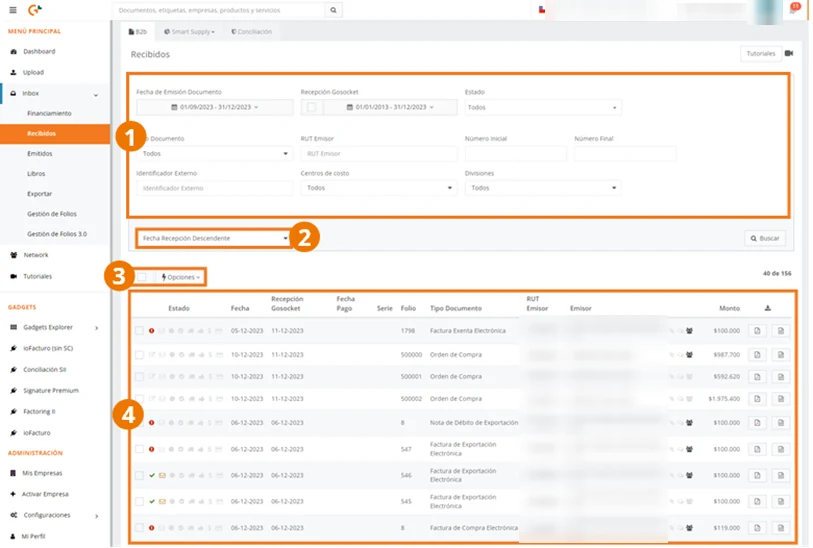The image size is (813, 548).
Task: Click the RUT Emisor input field
Action: click(x=379, y=154)
